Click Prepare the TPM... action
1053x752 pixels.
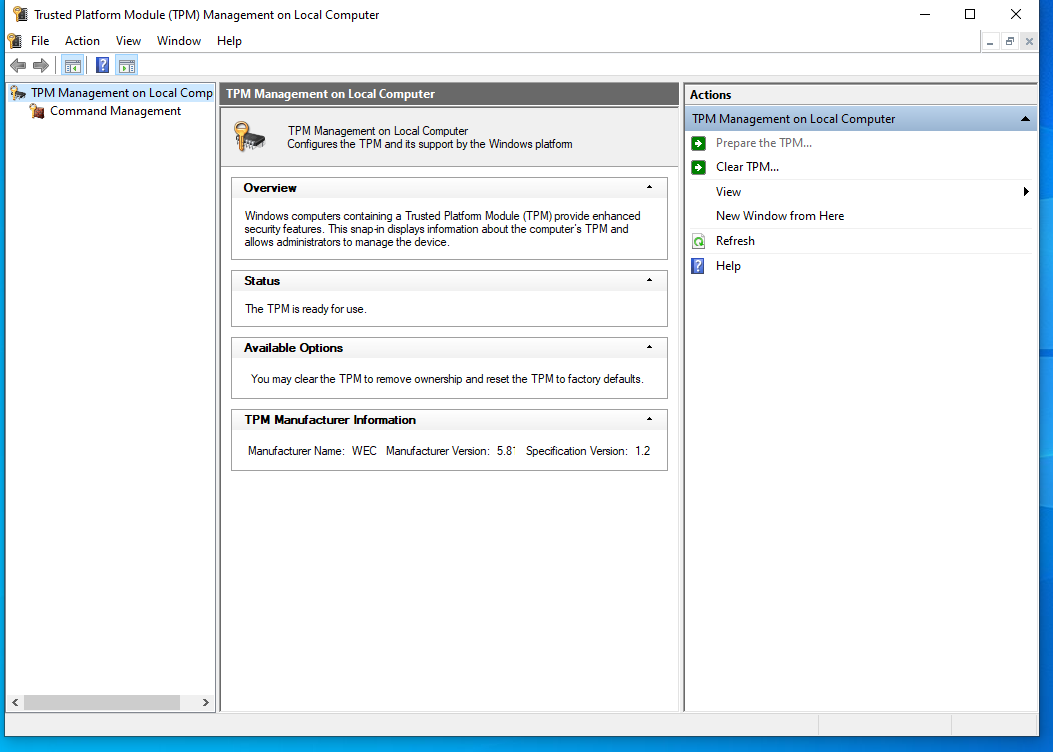pyautogui.click(x=764, y=143)
